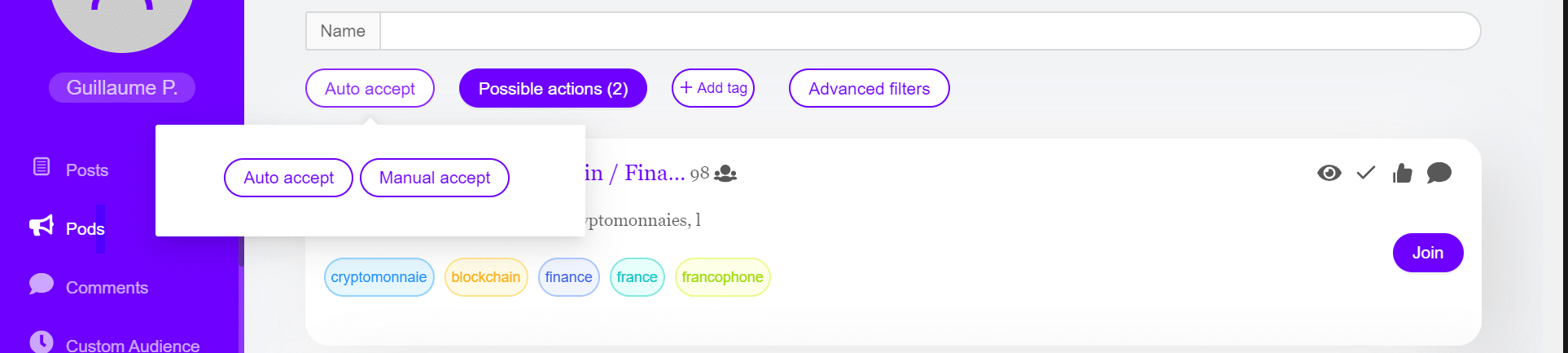
Task: Click the eye view icon on the pod card
Action: point(1329,173)
